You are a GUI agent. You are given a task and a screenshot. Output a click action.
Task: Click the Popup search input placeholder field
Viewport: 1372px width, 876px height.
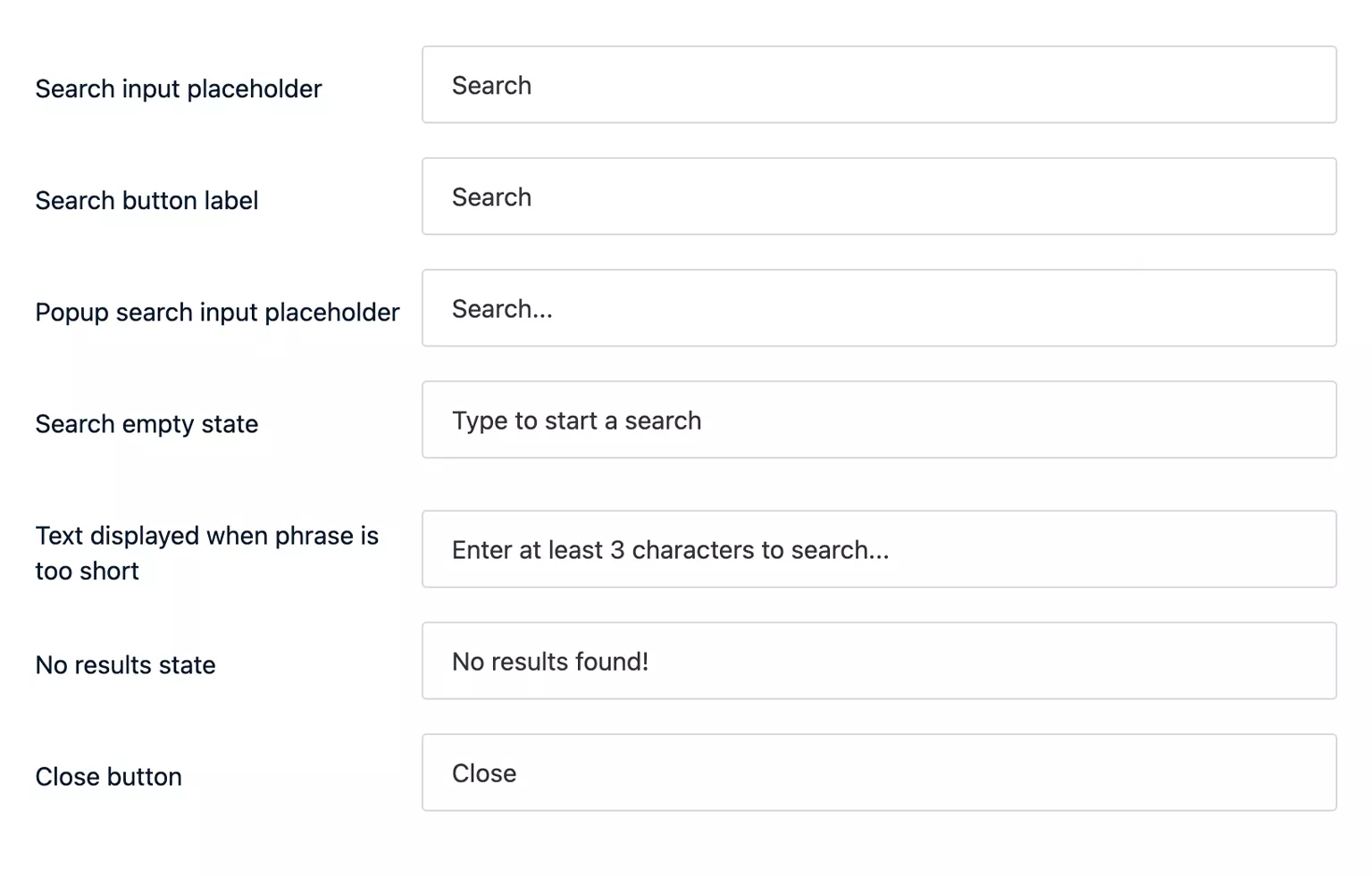[x=878, y=308]
